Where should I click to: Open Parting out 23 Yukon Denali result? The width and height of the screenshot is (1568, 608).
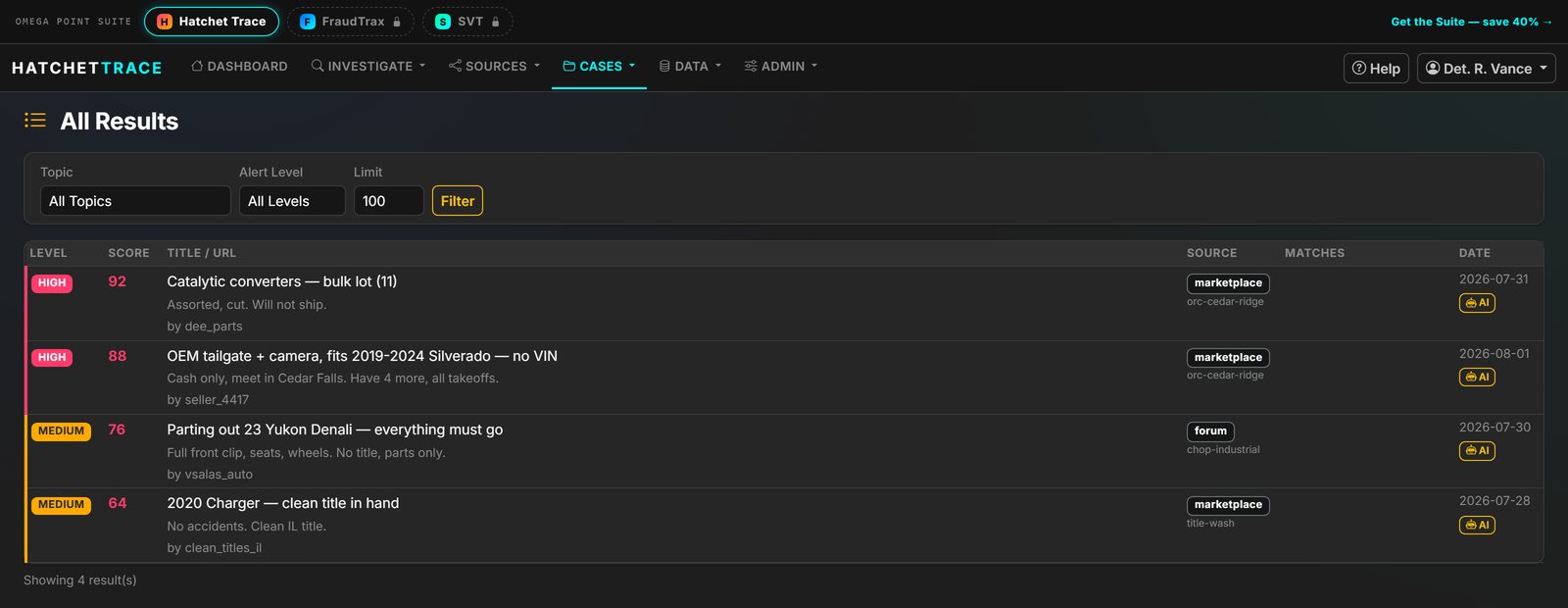[334, 430]
